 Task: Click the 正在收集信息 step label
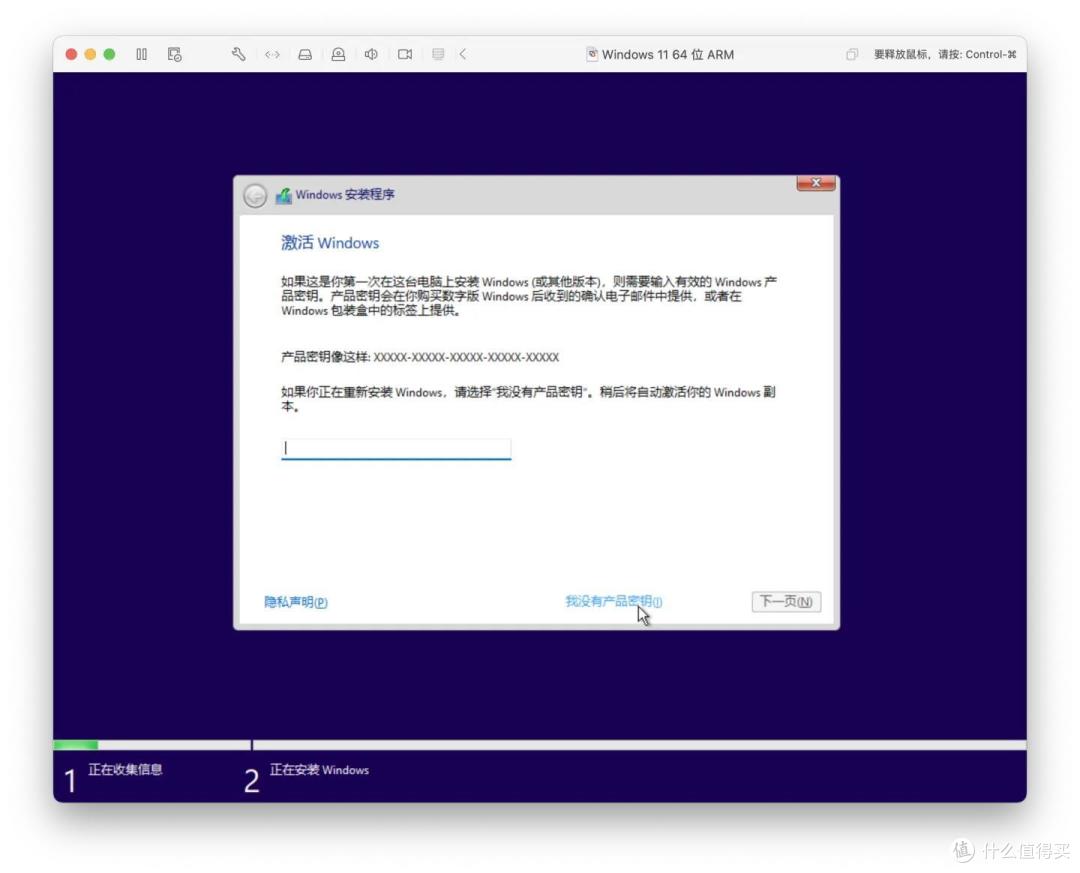point(125,770)
